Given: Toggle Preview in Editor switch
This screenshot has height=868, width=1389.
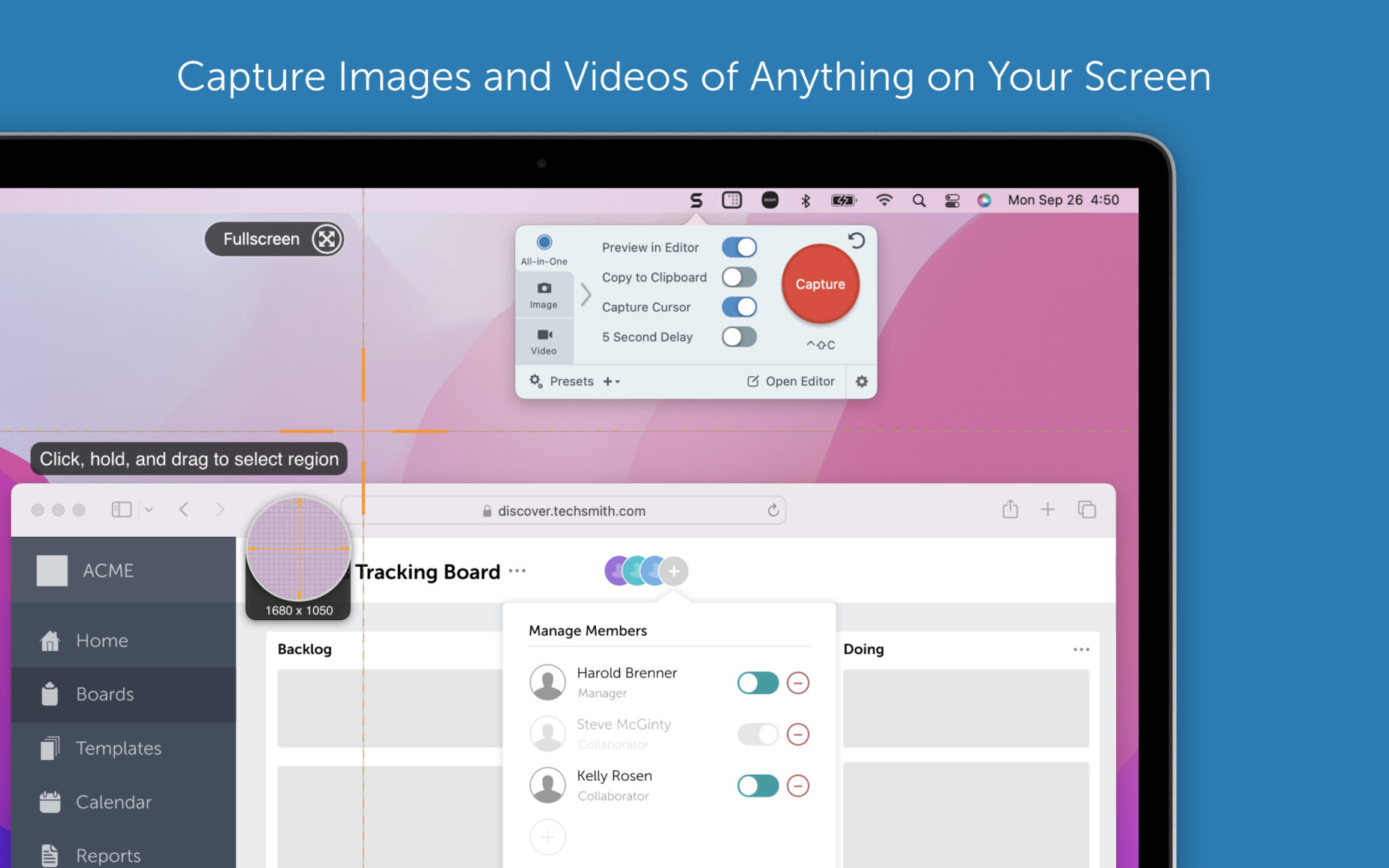Looking at the screenshot, I should tap(739, 247).
